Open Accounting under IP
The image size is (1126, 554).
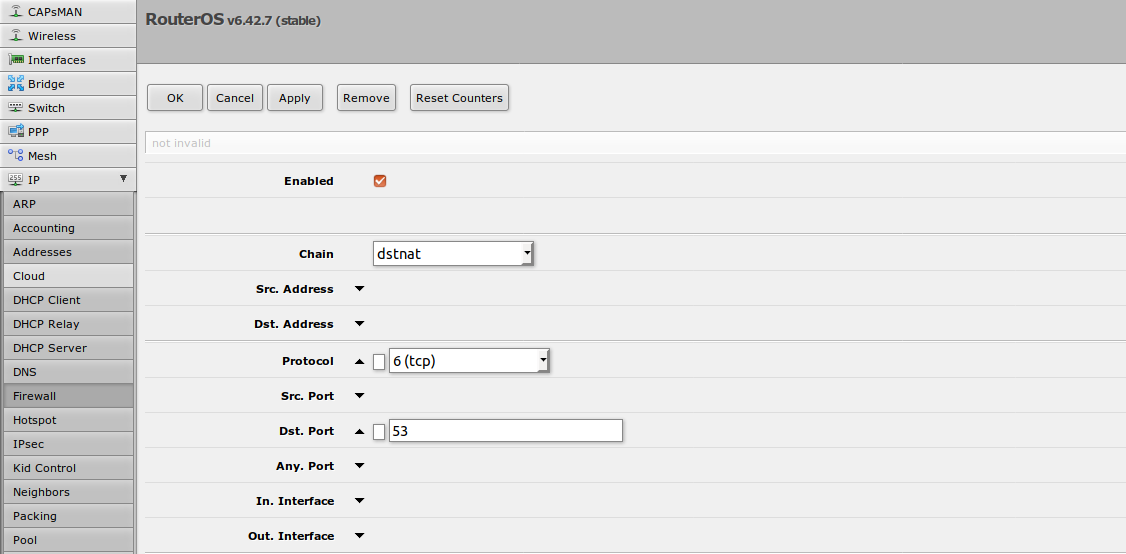click(x=68, y=228)
